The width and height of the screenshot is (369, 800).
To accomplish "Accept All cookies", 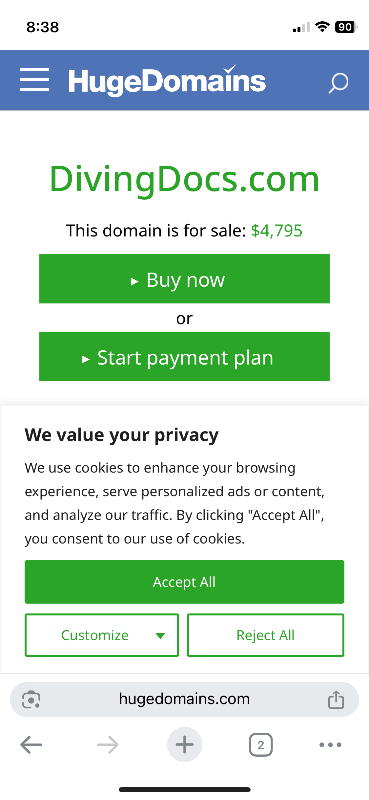I will (x=184, y=582).
